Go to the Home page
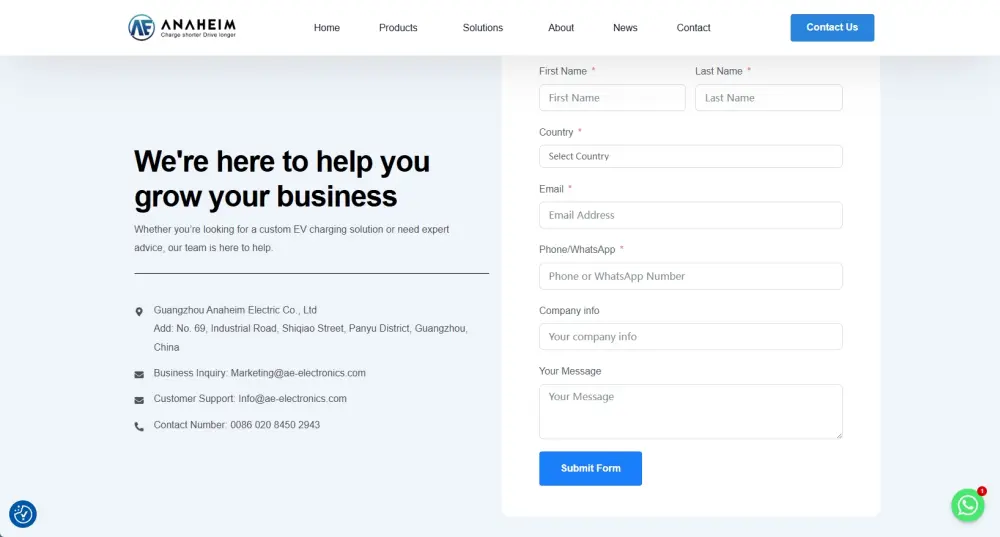Screen dimensions: 1000x537 (327, 28)
